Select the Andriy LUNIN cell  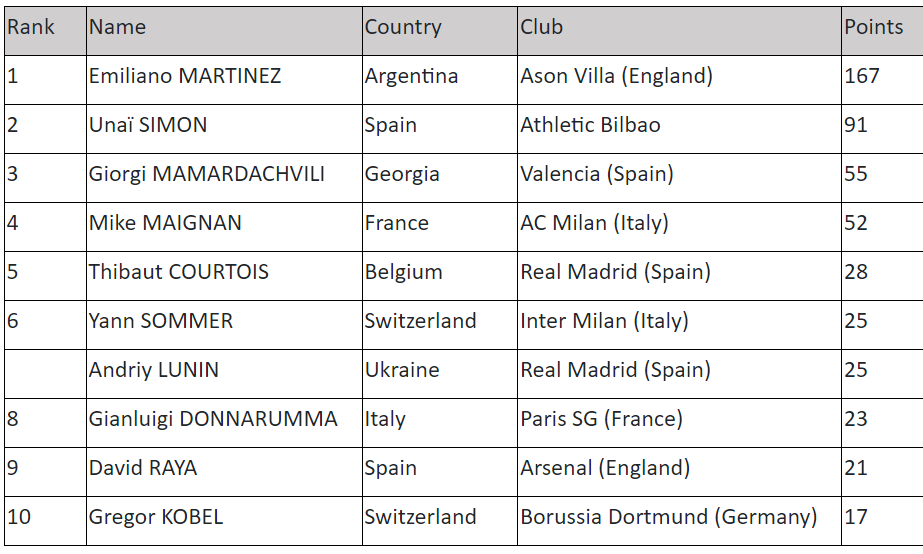pyautogui.click(x=154, y=371)
